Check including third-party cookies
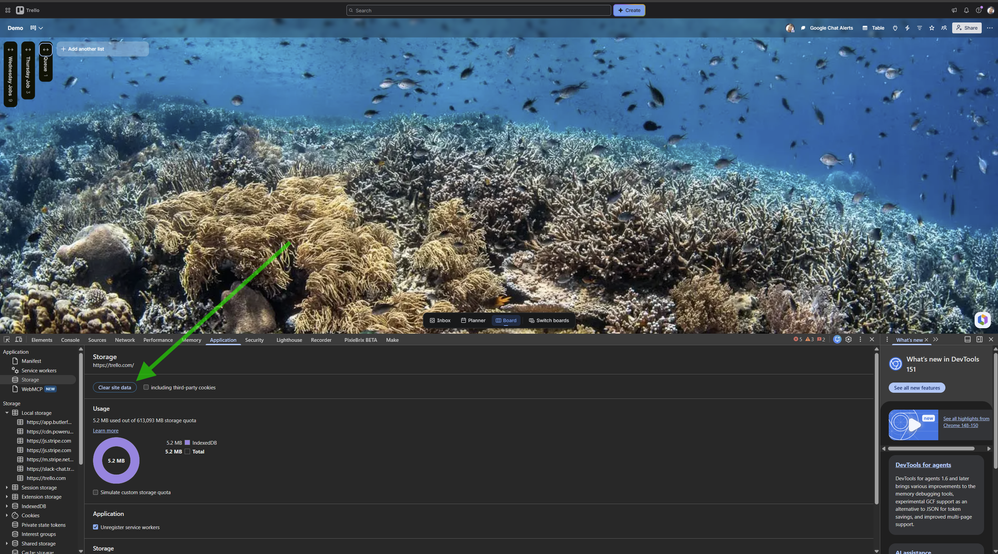Image resolution: width=998 pixels, height=554 pixels. tap(146, 387)
